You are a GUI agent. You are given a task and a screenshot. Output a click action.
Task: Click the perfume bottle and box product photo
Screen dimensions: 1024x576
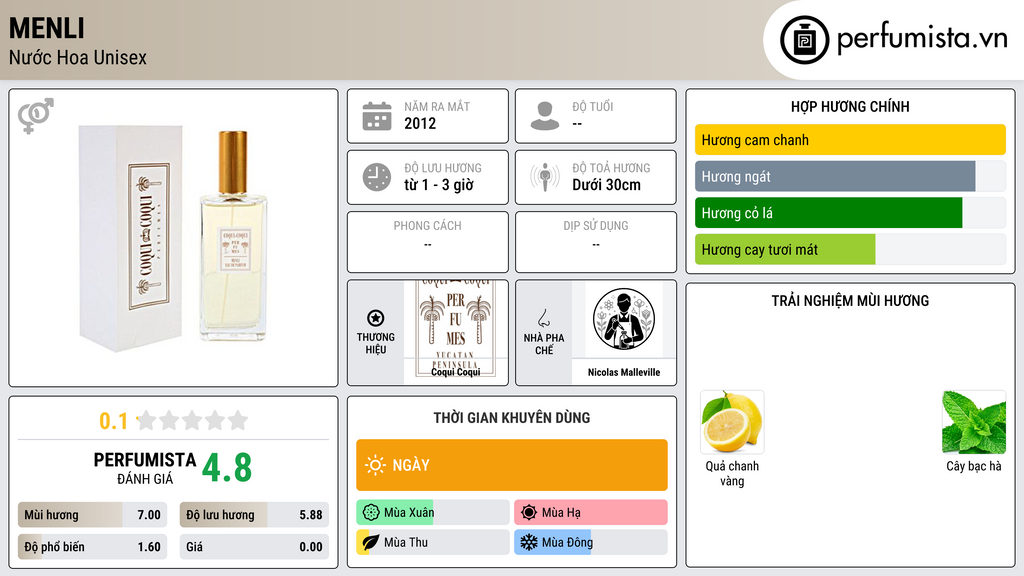[174, 238]
